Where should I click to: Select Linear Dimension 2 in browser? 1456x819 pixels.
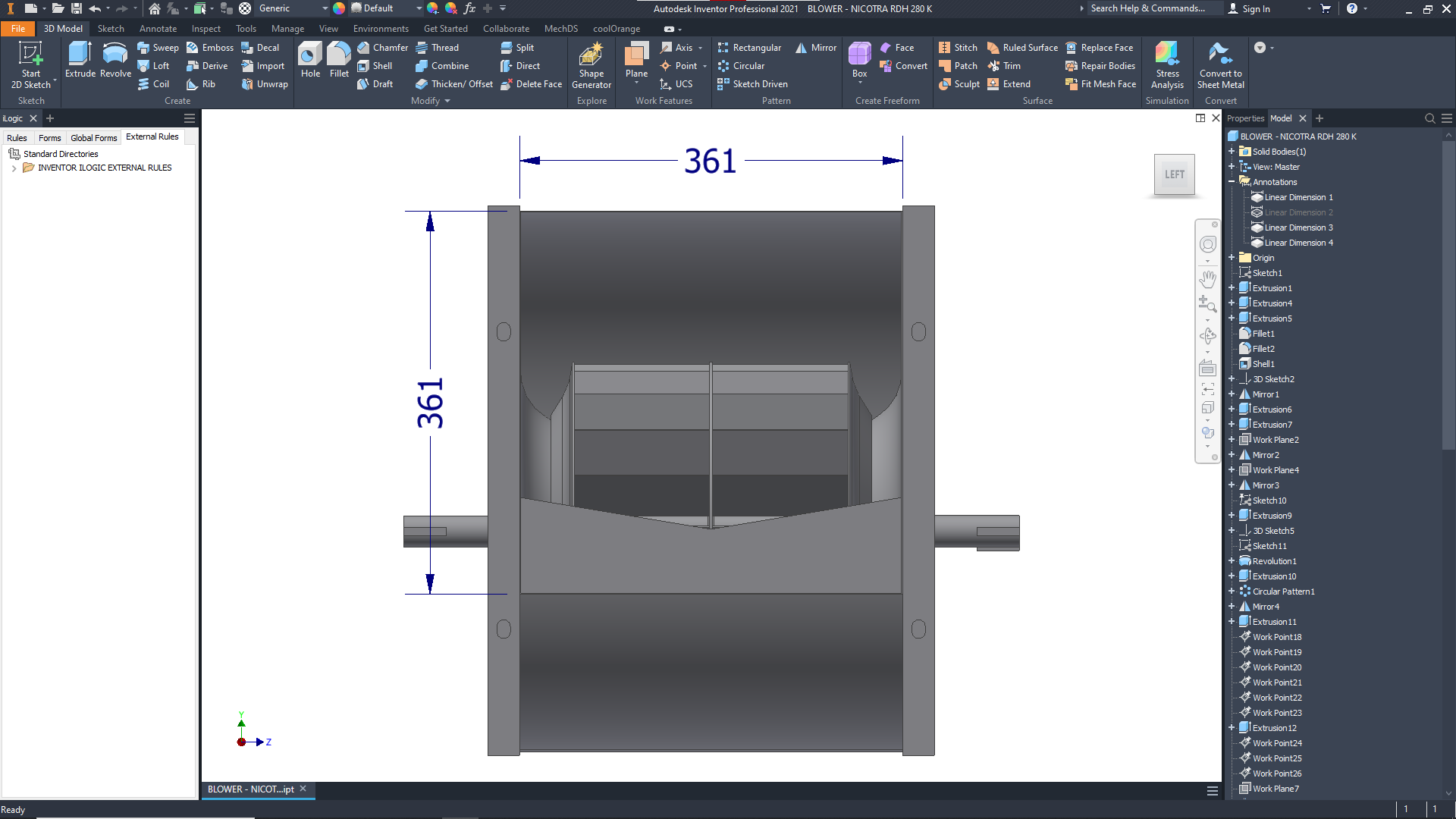click(x=1298, y=212)
